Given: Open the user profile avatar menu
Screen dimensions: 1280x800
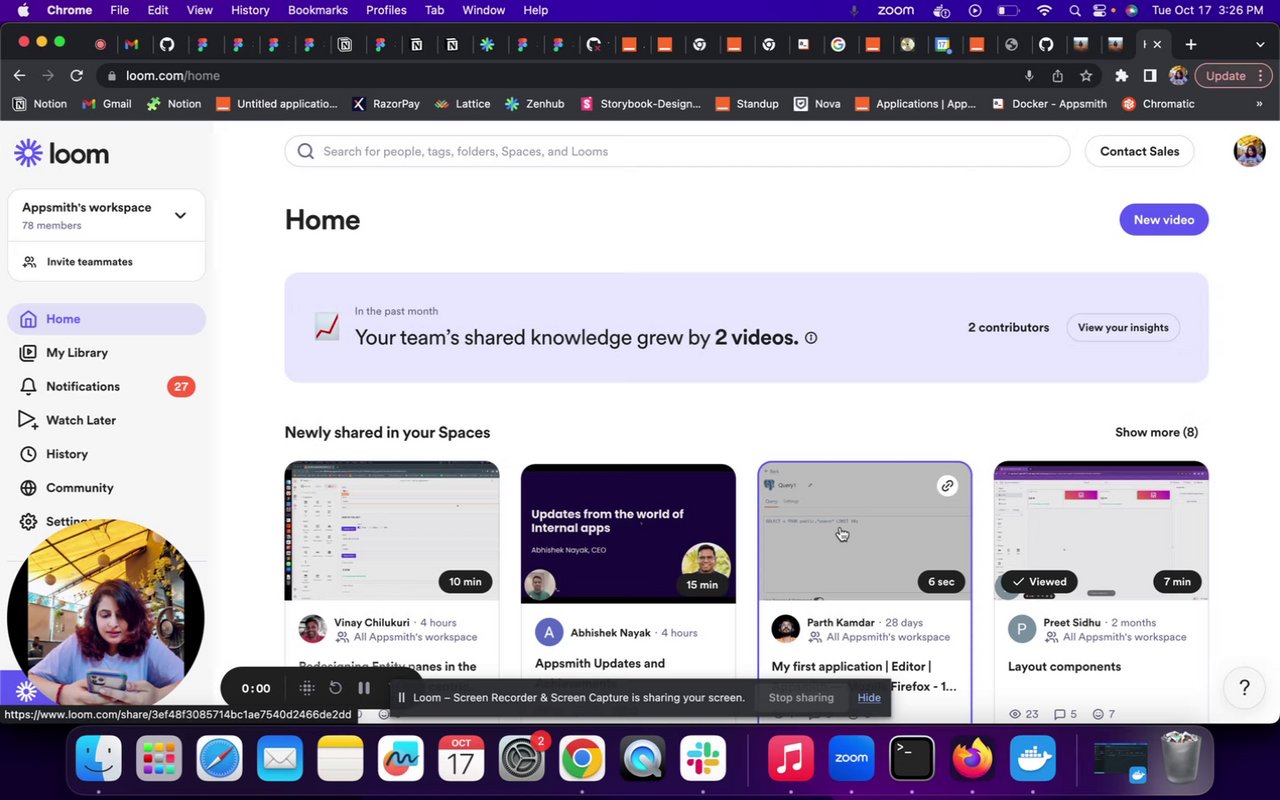Looking at the screenshot, I should [1249, 151].
